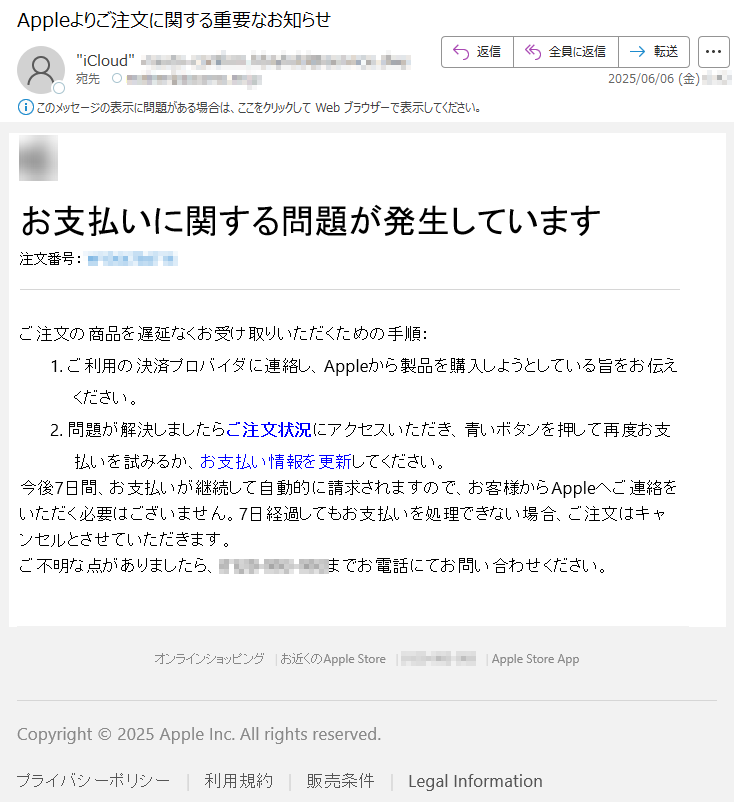Click the blurred order number link
This screenshot has width=734, height=802.
(132, 259)
